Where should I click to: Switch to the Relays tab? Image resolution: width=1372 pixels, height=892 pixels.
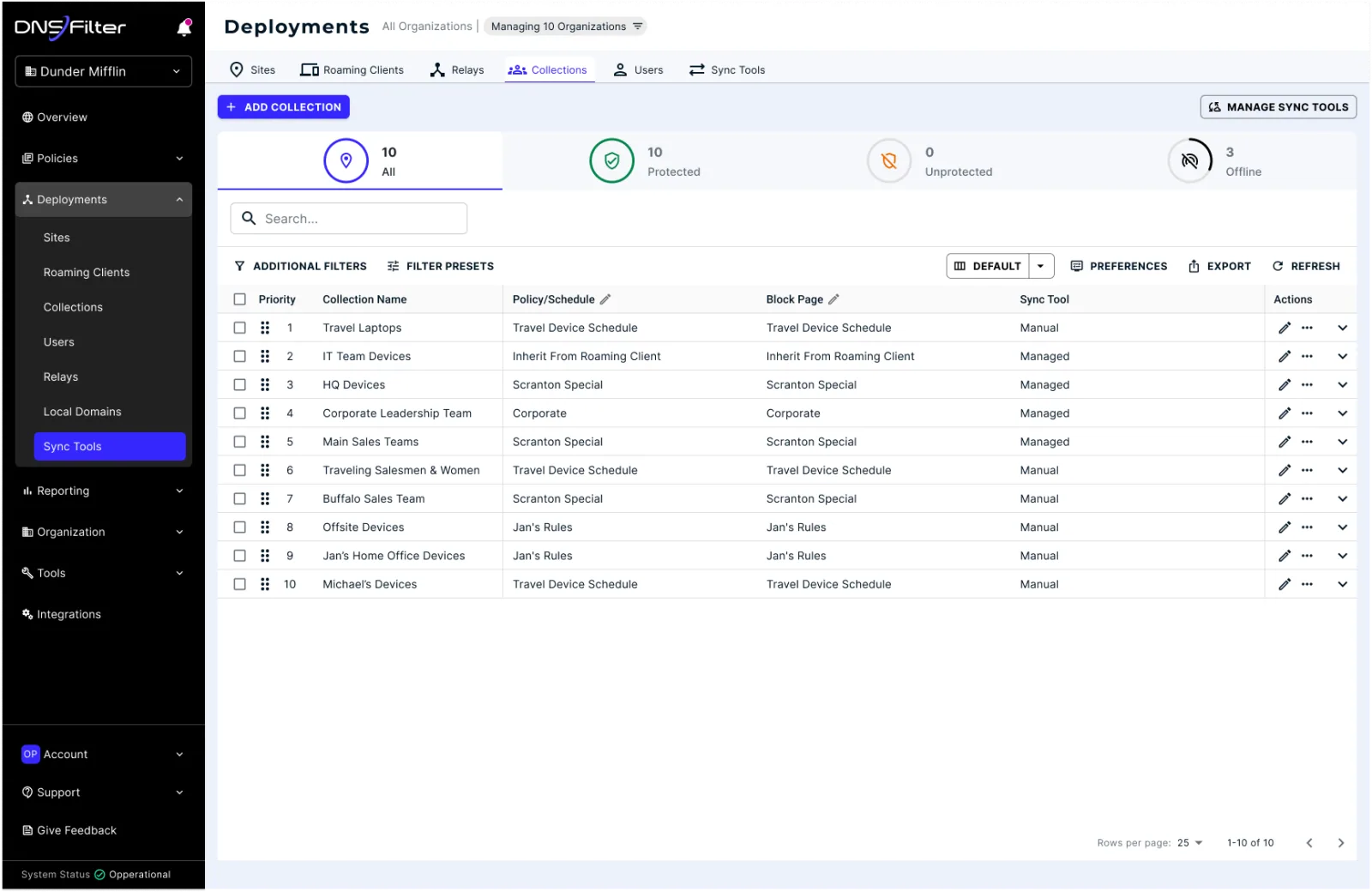click(x=457, y=70)
